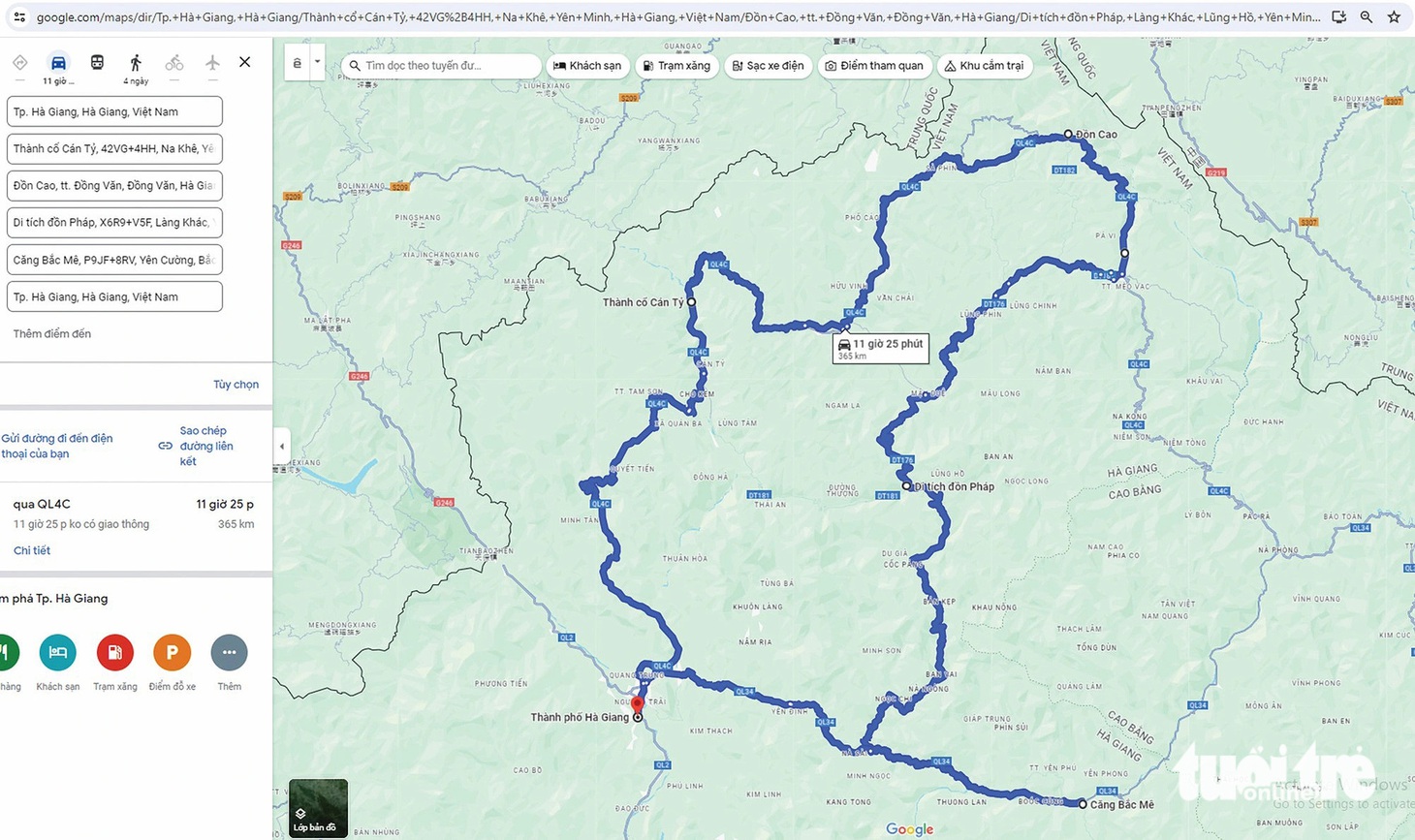Click the print icon on map
This screenshot has width=1415, height=840.
point(298,64)
